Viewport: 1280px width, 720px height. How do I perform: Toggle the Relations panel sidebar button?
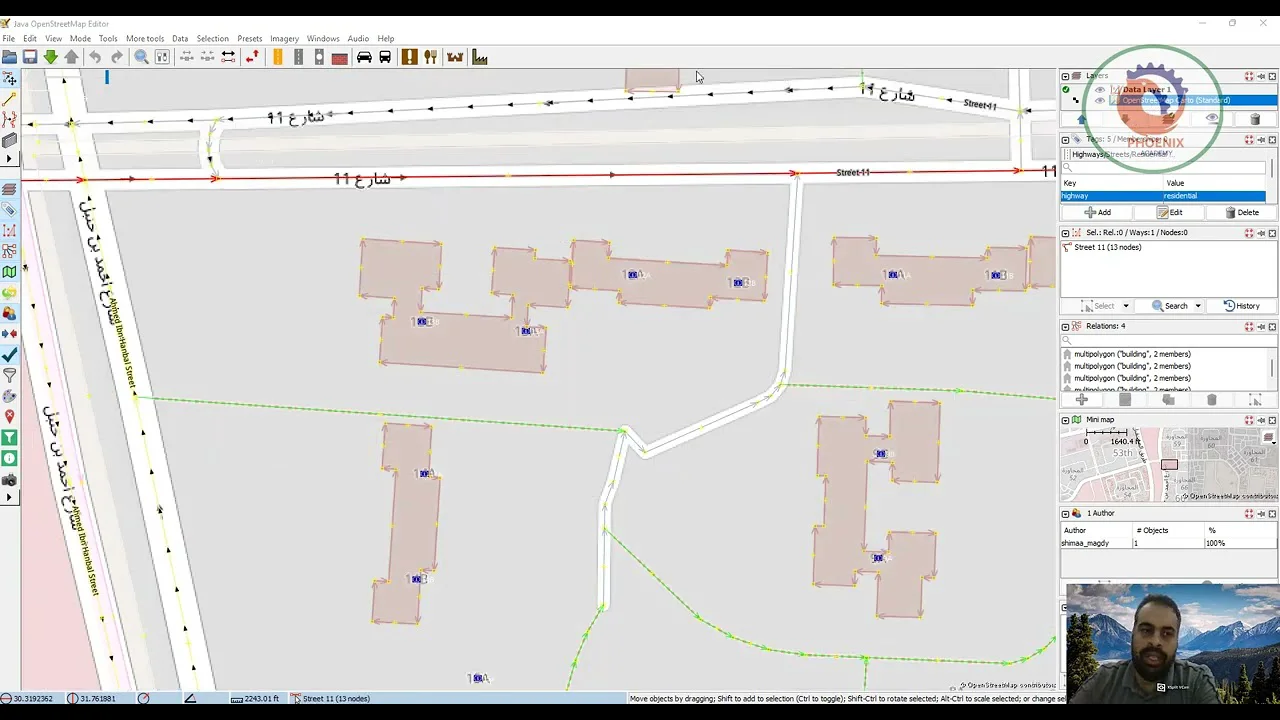[9, 251]
